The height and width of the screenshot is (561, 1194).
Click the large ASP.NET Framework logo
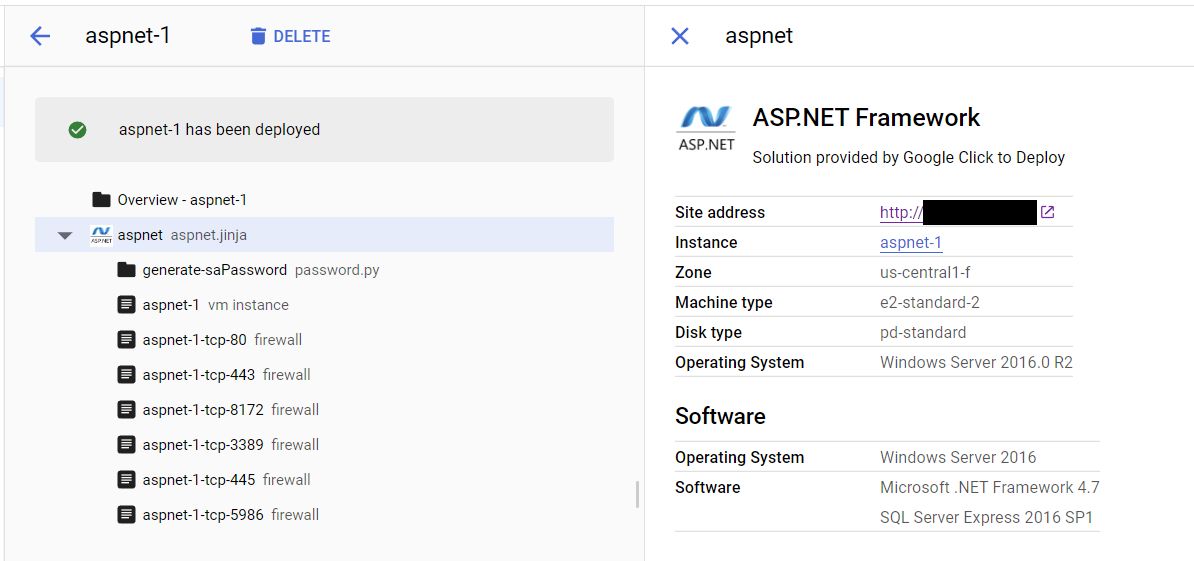(x=706, y=129)
